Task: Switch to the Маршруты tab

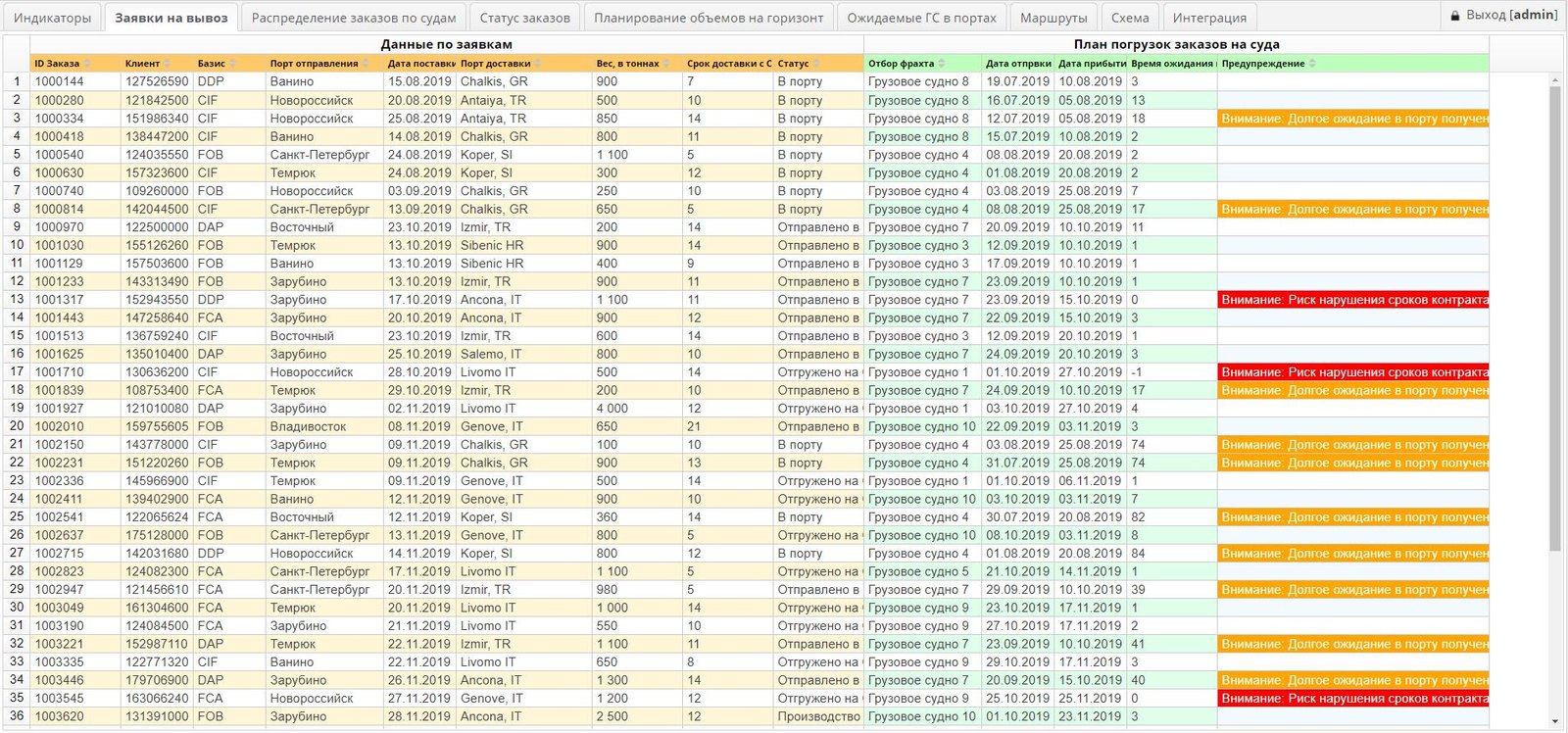Action: 1053,18
